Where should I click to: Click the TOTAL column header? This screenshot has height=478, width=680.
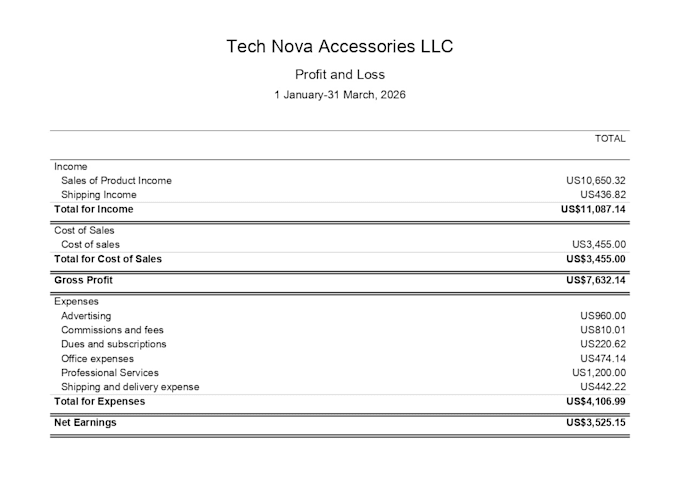click(610, 139)
